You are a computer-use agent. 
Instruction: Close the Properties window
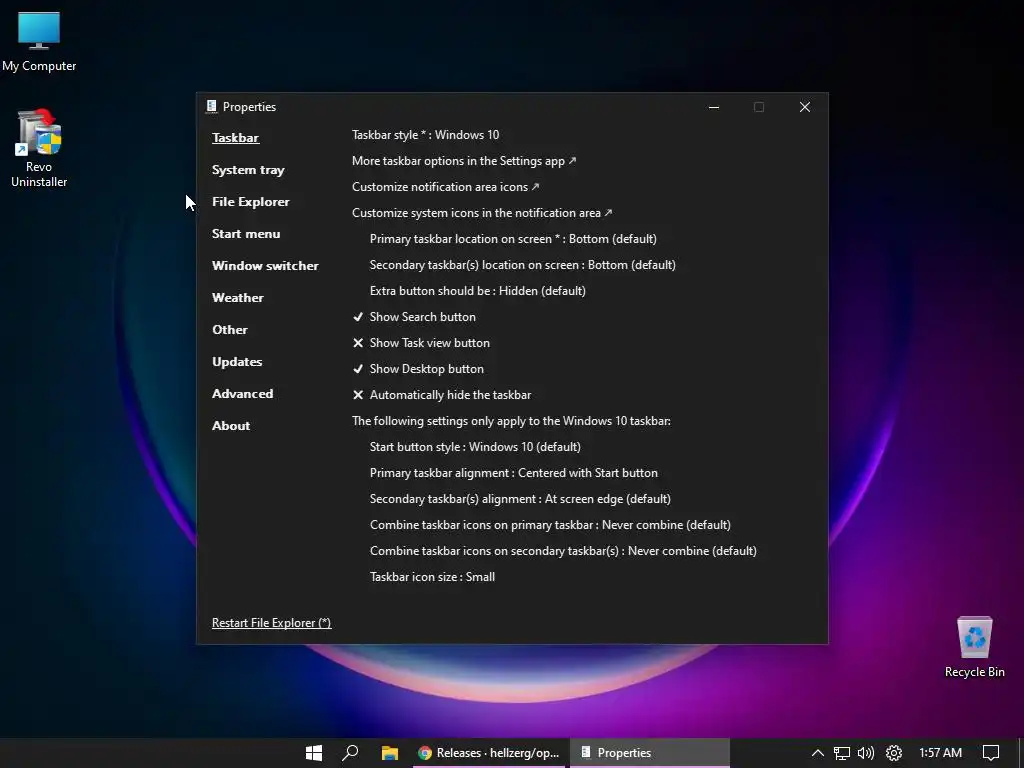pos(805,107)
